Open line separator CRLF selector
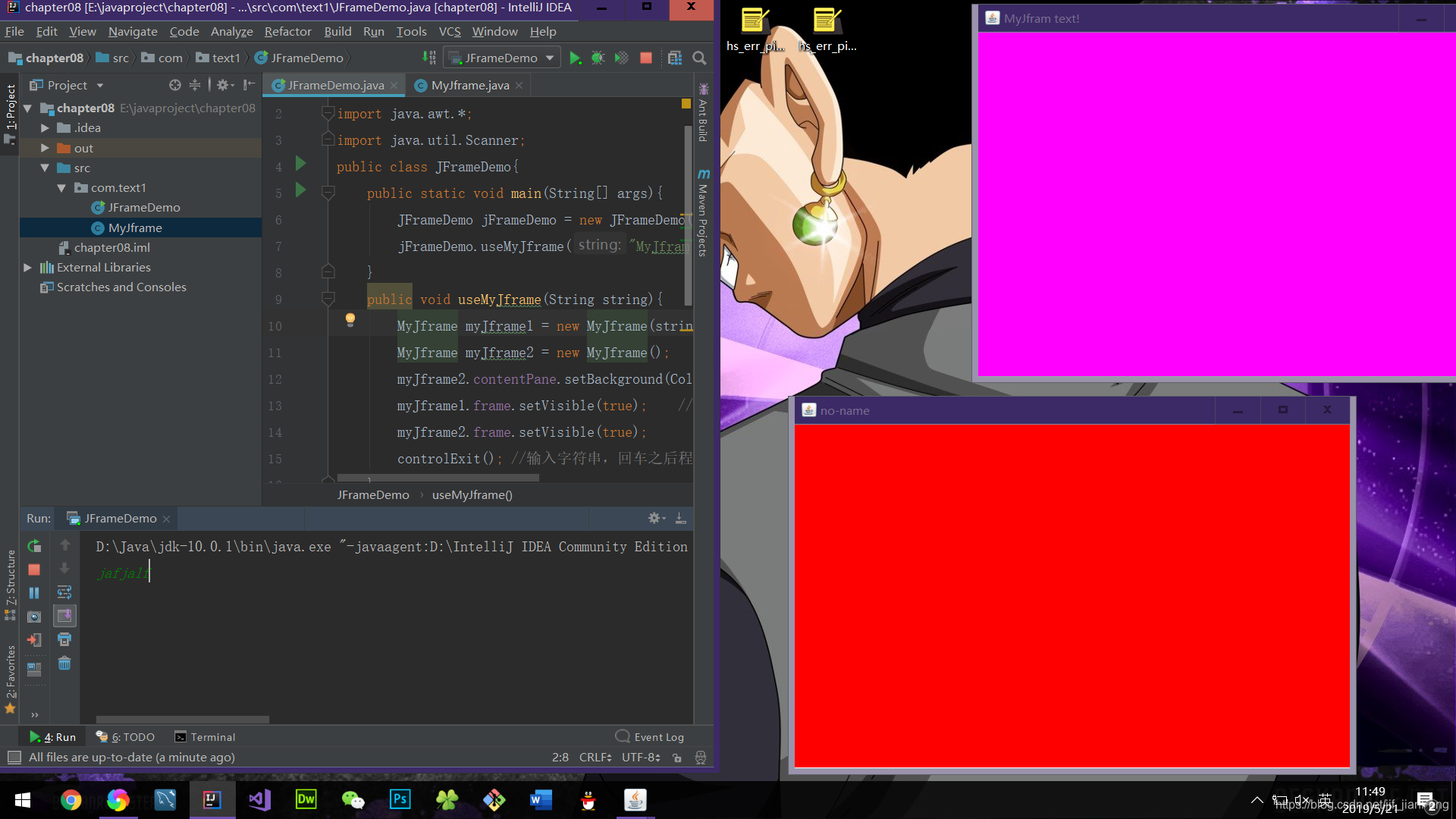This screenshot has height=819, width=1456. coord(595,758)
